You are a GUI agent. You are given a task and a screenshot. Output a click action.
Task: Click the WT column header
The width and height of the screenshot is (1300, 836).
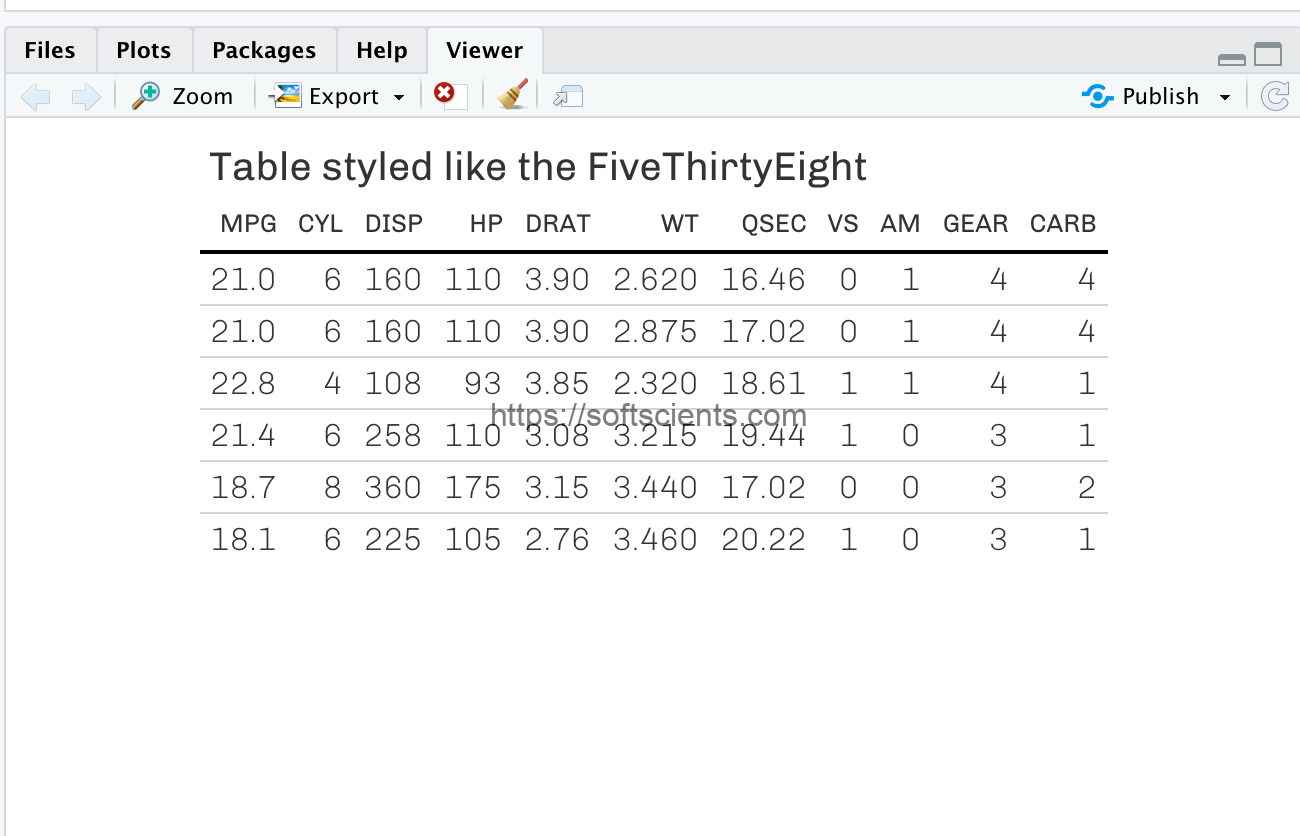[x=680, y=224]
